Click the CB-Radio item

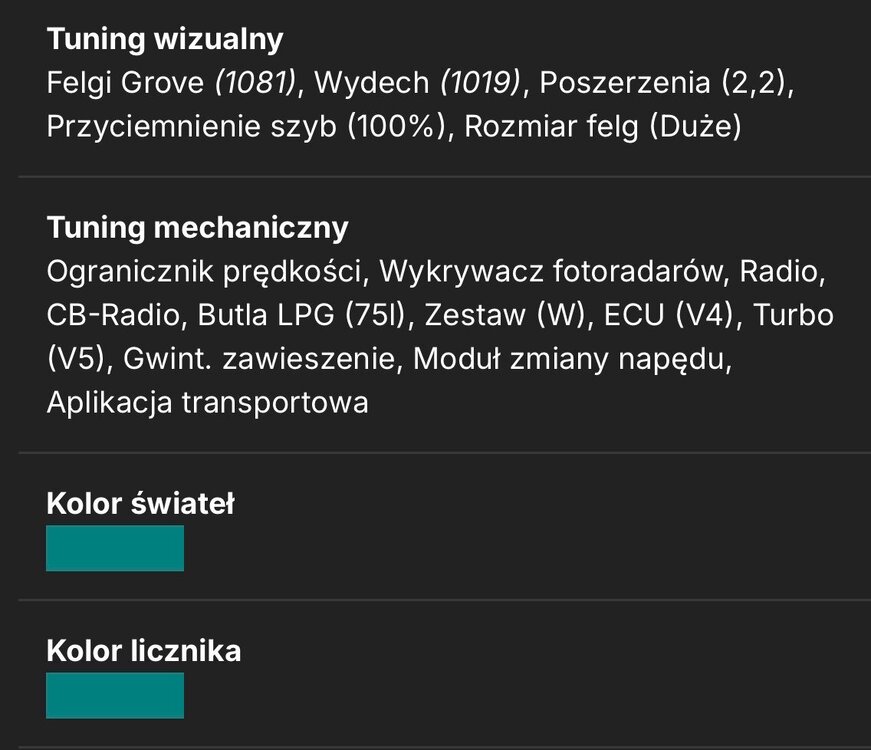[113, 315]
